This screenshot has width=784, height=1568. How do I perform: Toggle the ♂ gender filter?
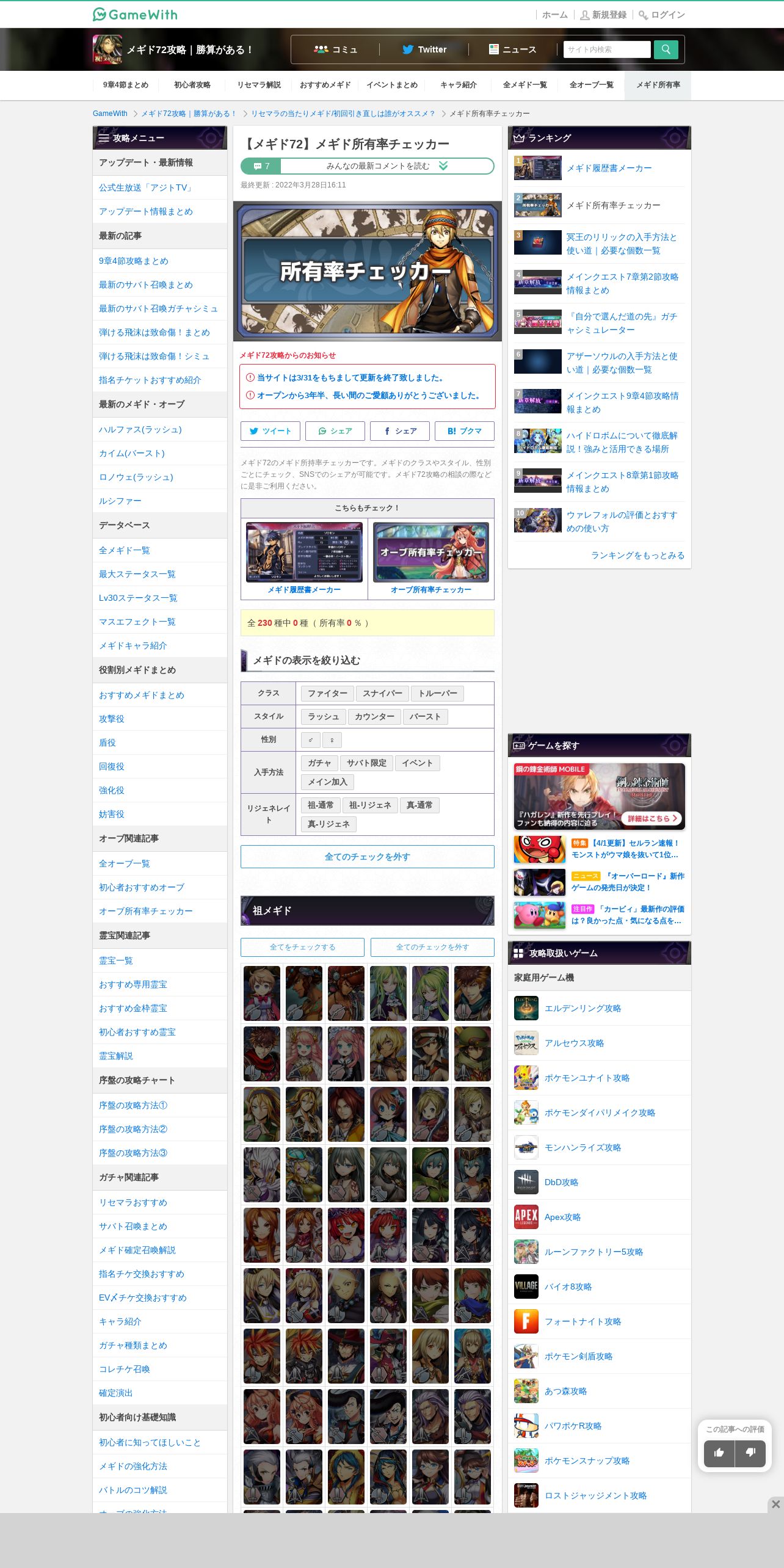(311, 740)
